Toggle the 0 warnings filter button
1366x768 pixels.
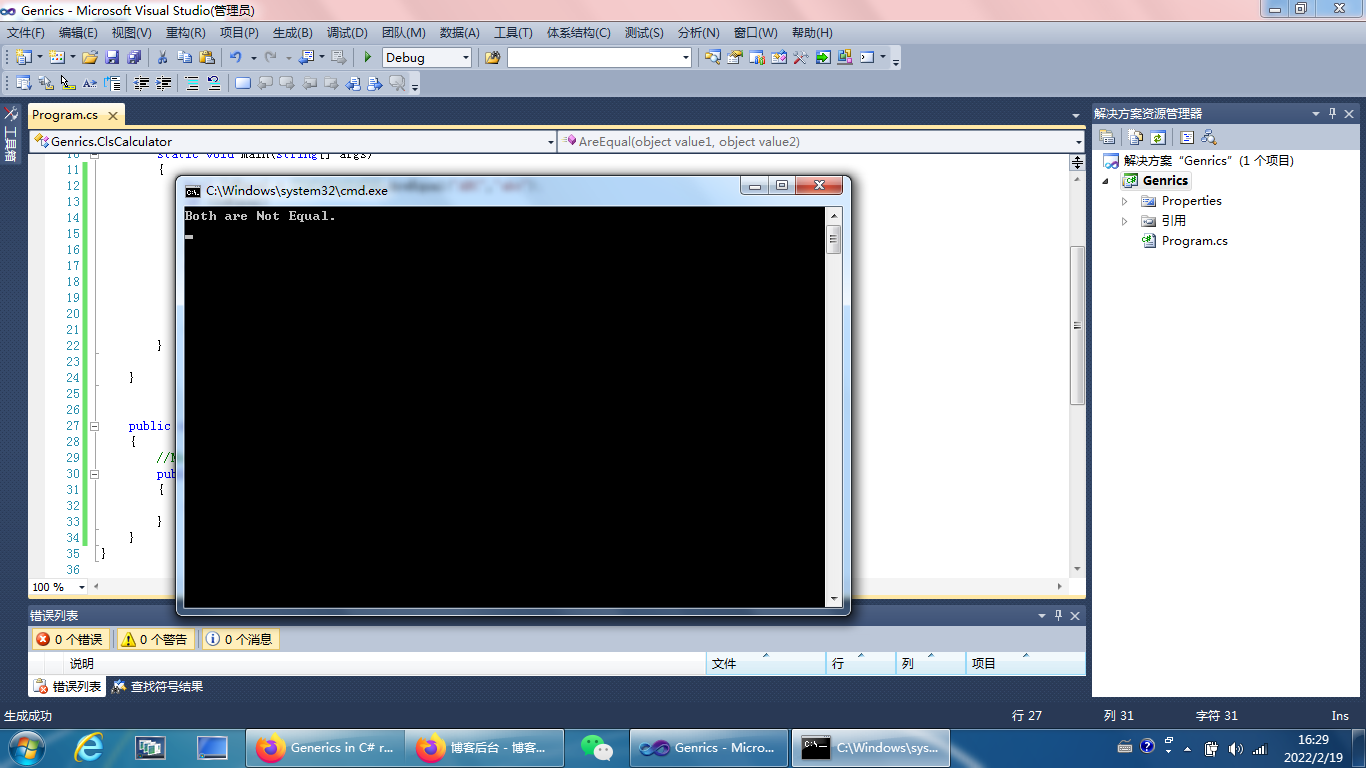coord(156,639)
